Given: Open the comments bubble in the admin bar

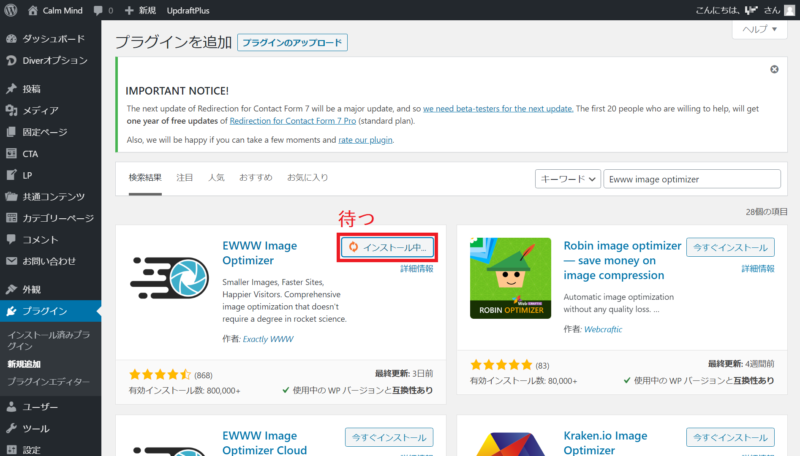Looking at the screenshot, I should pos(98,10).
